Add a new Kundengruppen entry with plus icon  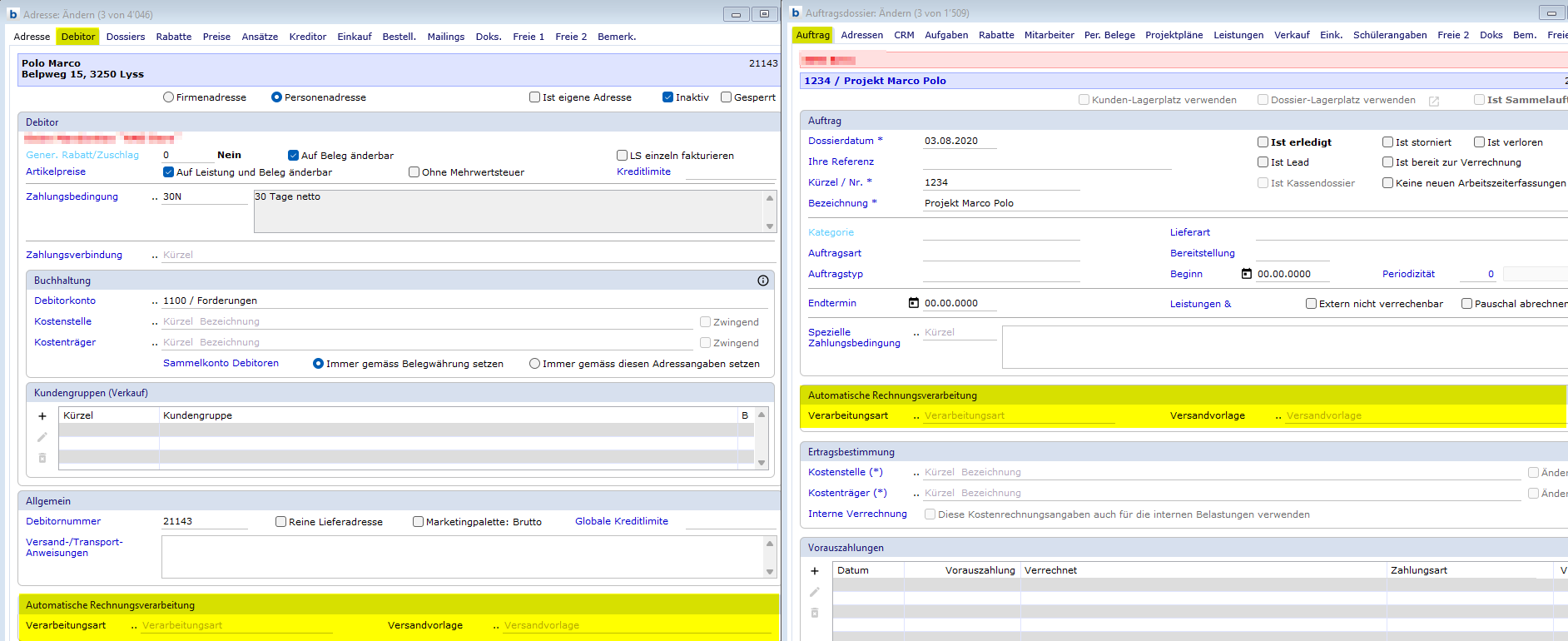pyautogui.click(x=42, y=416)
